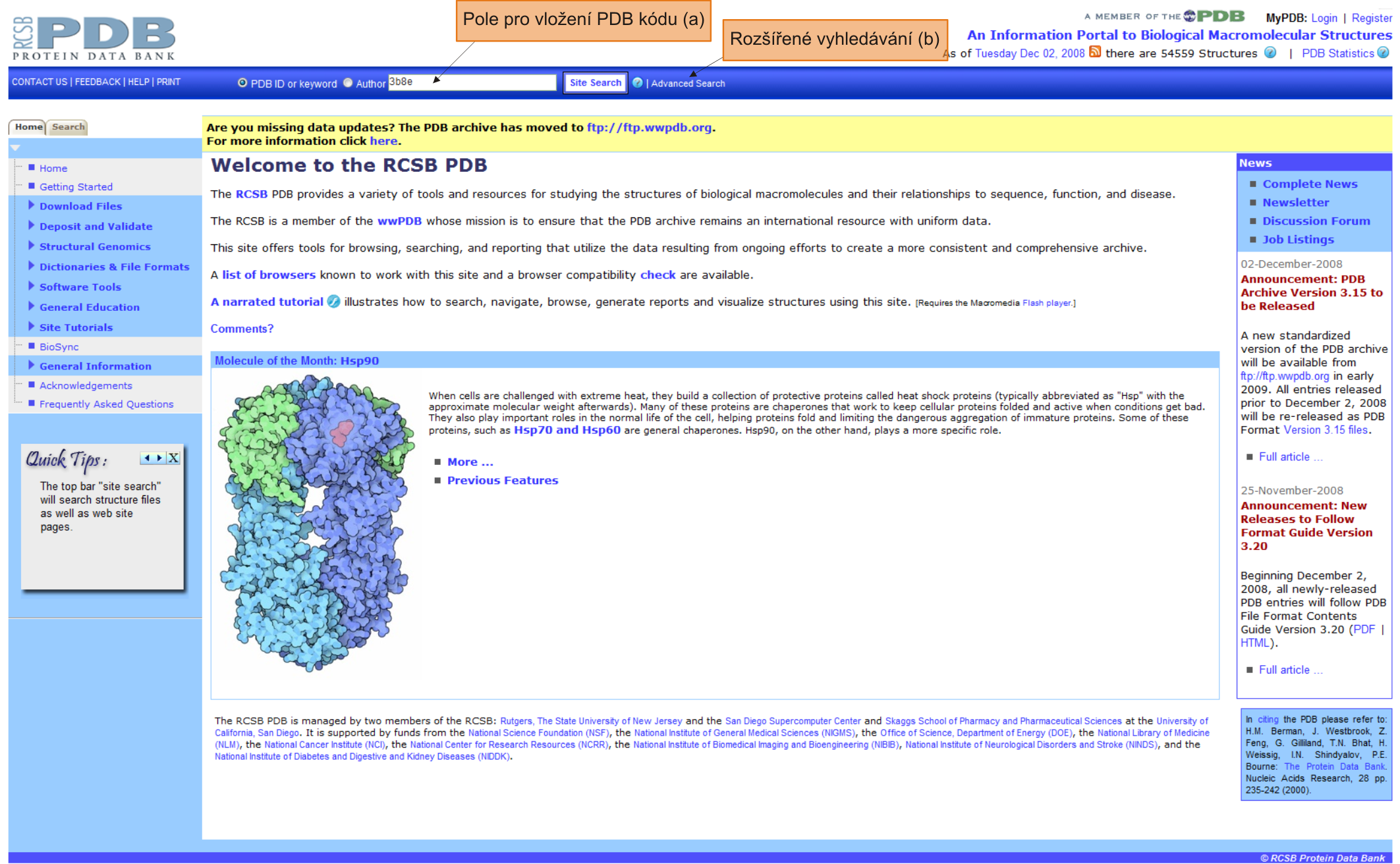Screen dimensions: 1400x864
Task: Click the Hsp90 molecule image
Action: coord(316,523)
